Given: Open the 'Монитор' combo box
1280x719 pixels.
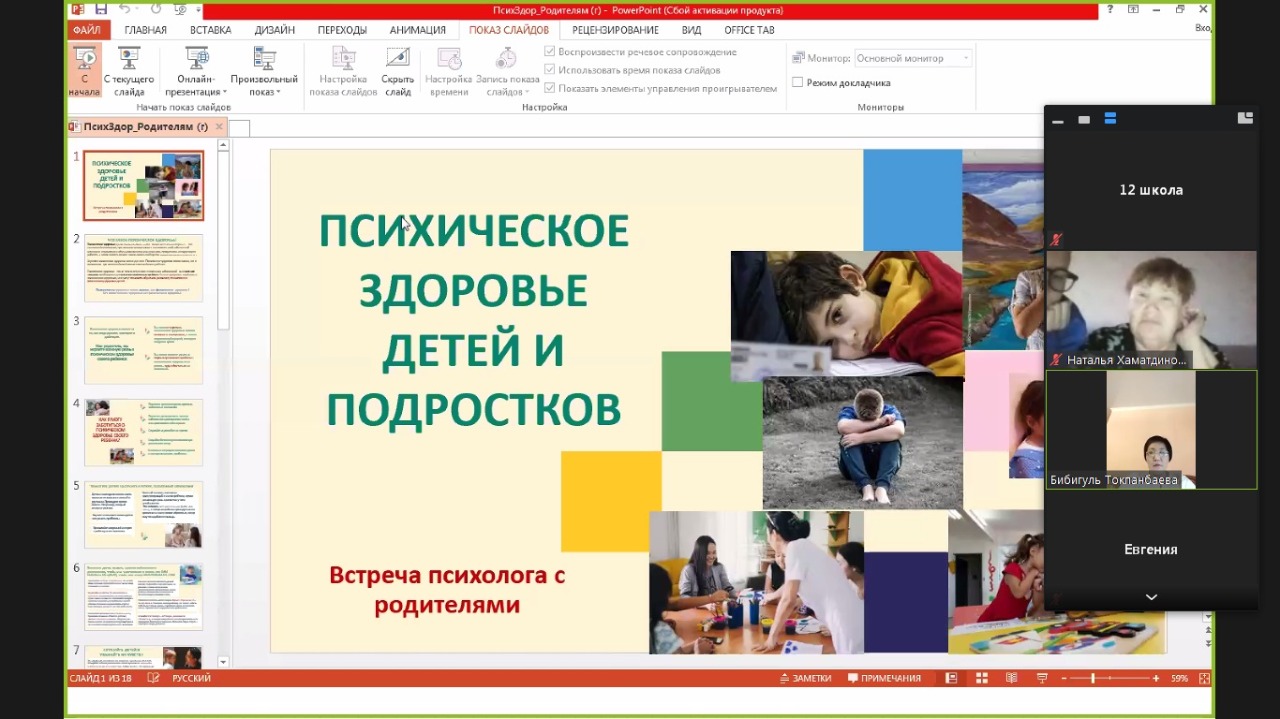Looking at the screenshot, I should 912,58.
